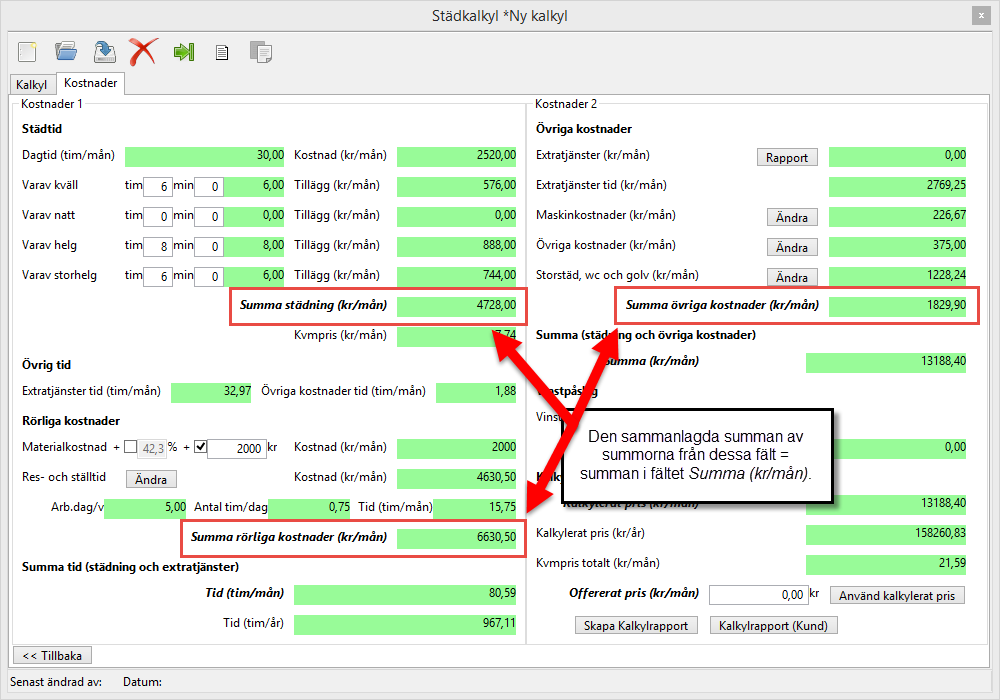The image size is (1000, 700).
Task: Uncheck the Materialkostnad fixed kr checkbox
Action: click(199, 448)
